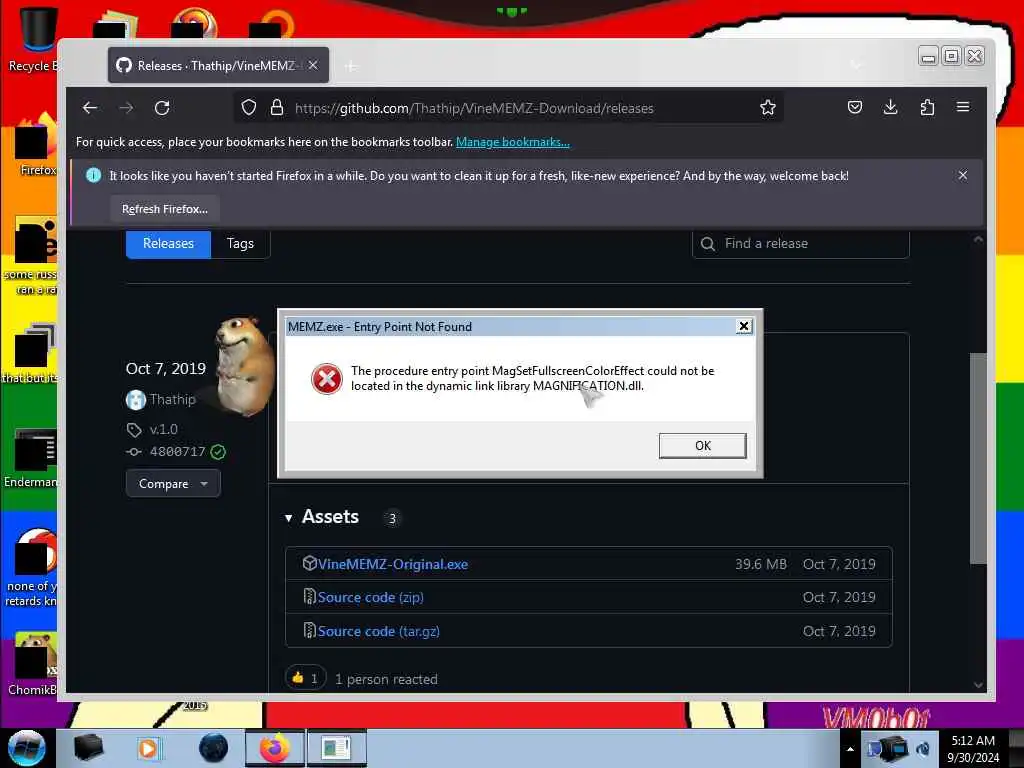1024x768 pixels.
Task: Click the Manage bookmarks link
Action: (513, 142)
